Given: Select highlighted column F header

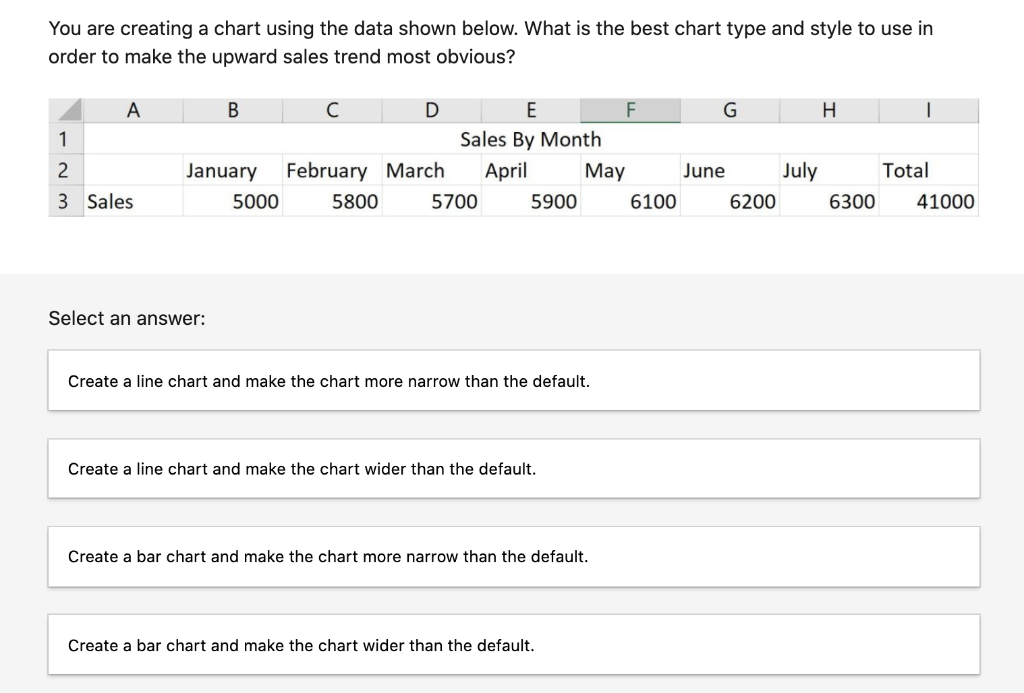Looking at the screenshot, I should 630,110.
